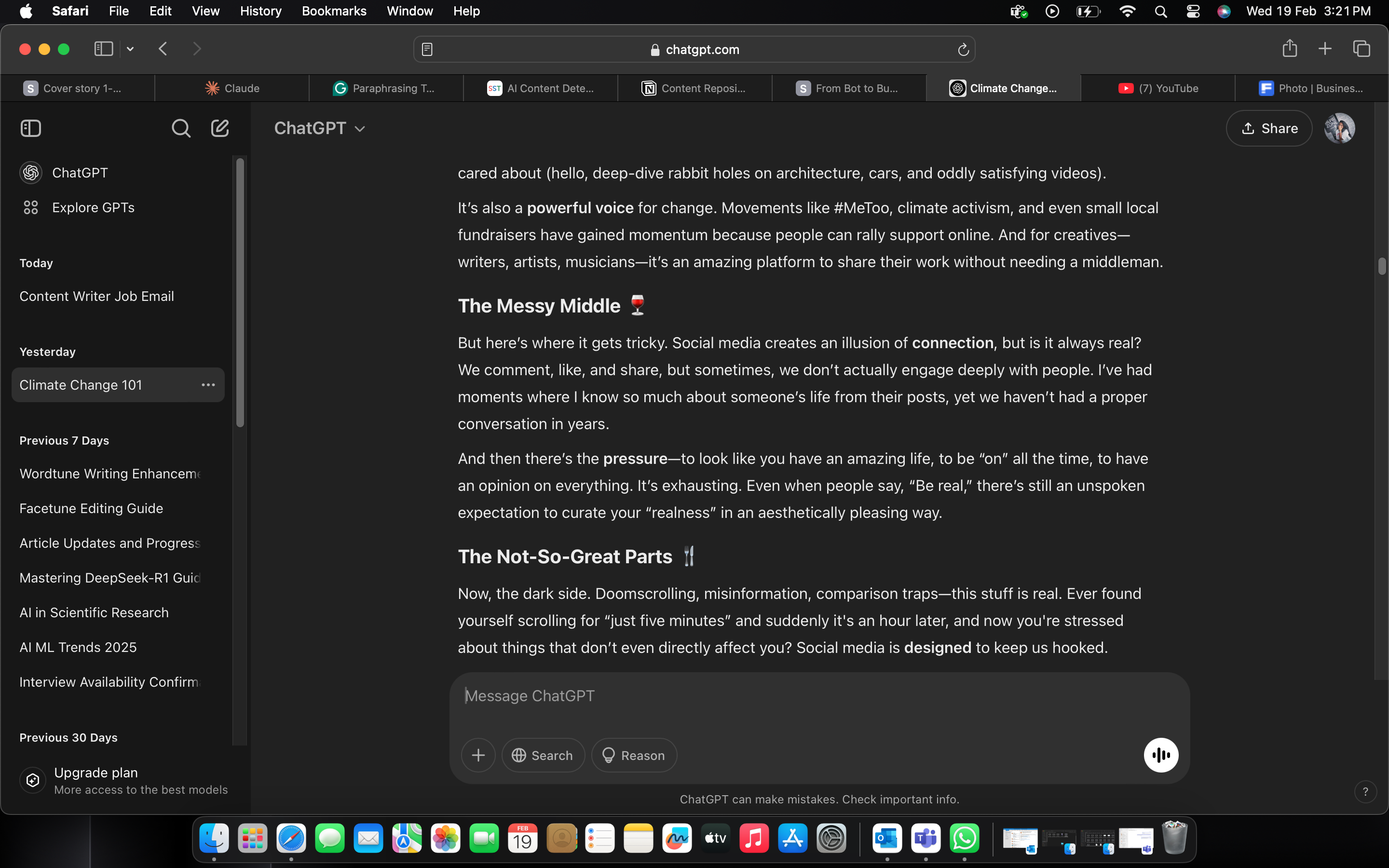Open Siri from menu bar
Image resolution: width=1389 pixels, height=868 pixels.
click(1224, 11)
